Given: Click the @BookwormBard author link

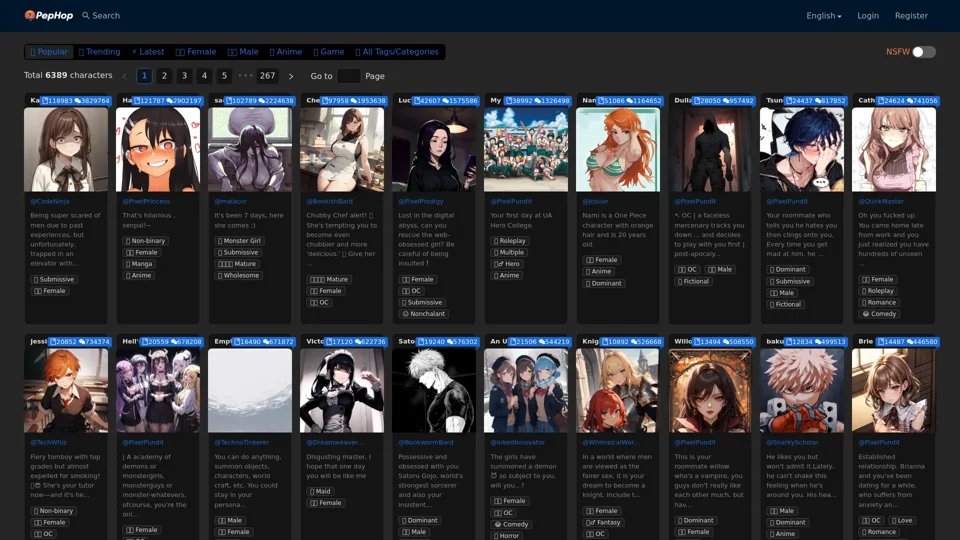Looking at the screenshot, I should 426,443.
